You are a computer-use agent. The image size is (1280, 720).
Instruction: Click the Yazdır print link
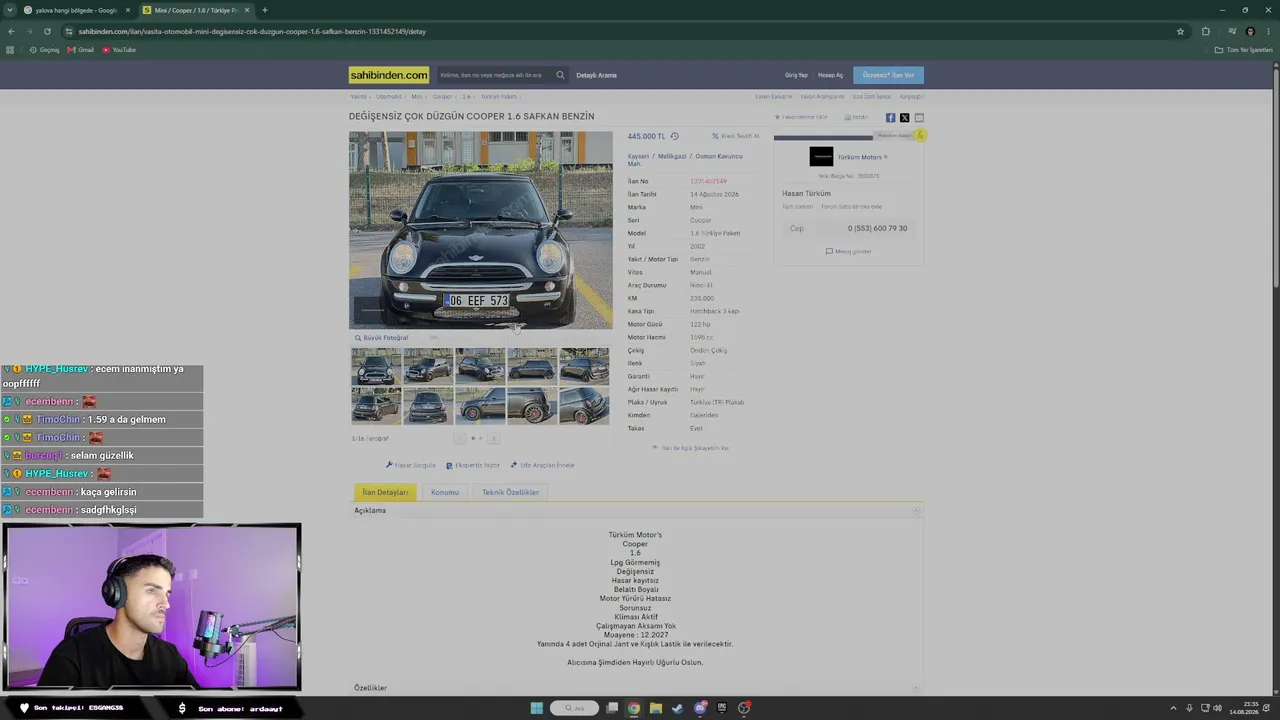(856, 117)
